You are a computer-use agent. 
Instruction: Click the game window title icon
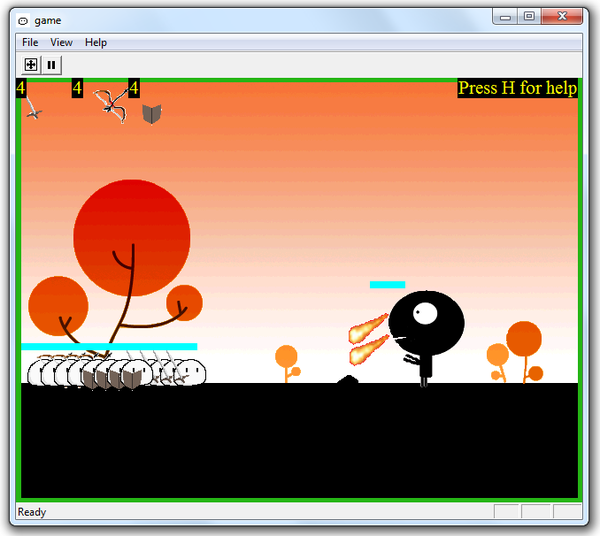point(23,21)
